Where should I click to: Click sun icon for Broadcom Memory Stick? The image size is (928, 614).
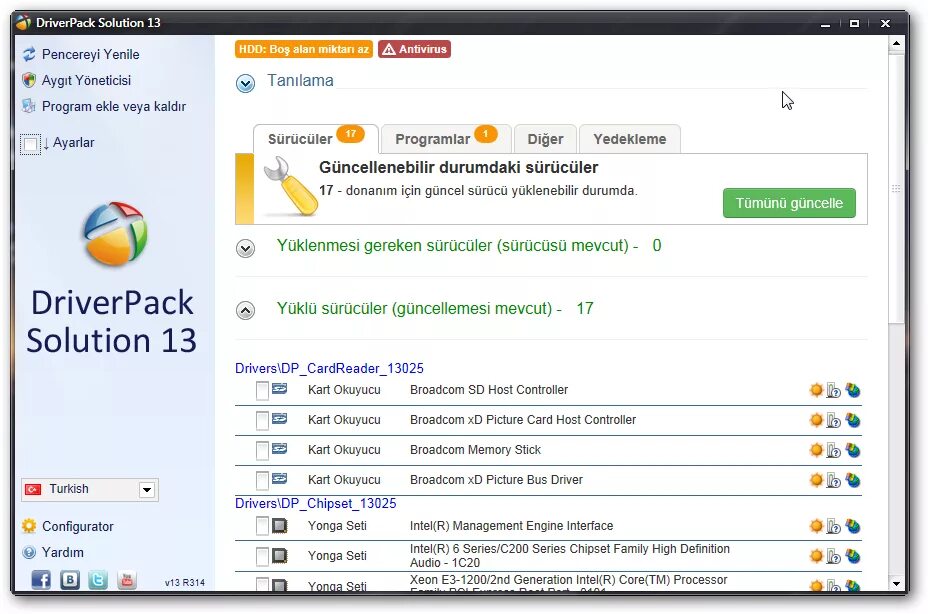click(x=816, y=450)
